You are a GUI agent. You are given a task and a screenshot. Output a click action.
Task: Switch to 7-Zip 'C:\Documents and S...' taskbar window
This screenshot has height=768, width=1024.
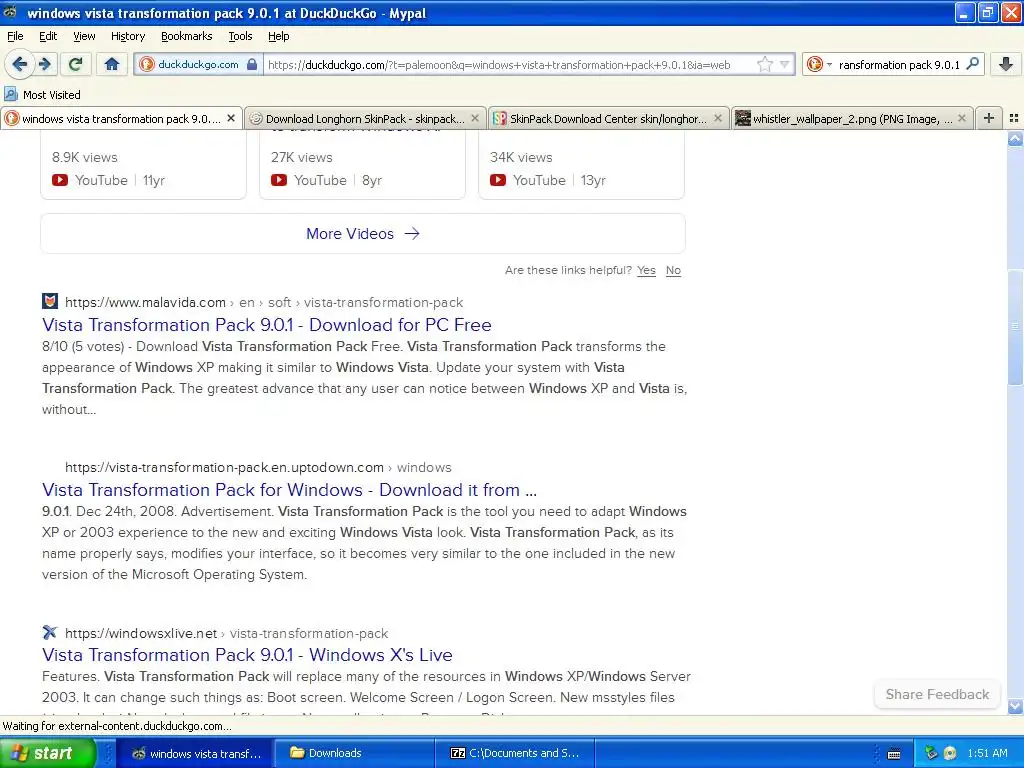(514, 753)
